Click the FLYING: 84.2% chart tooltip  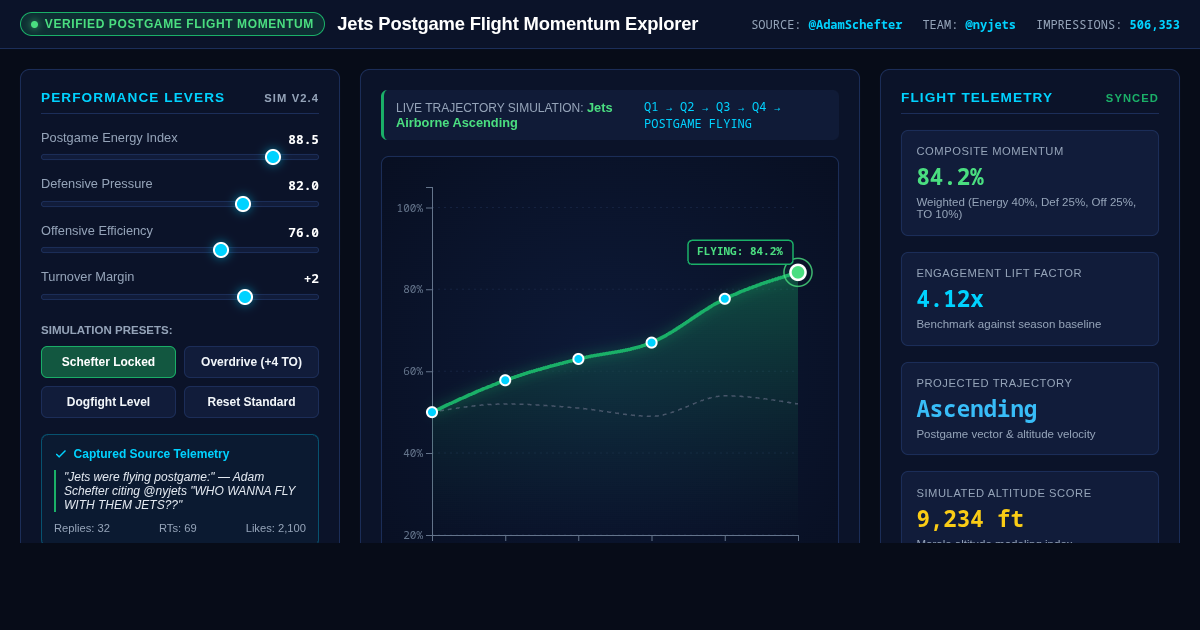point(740,252)
